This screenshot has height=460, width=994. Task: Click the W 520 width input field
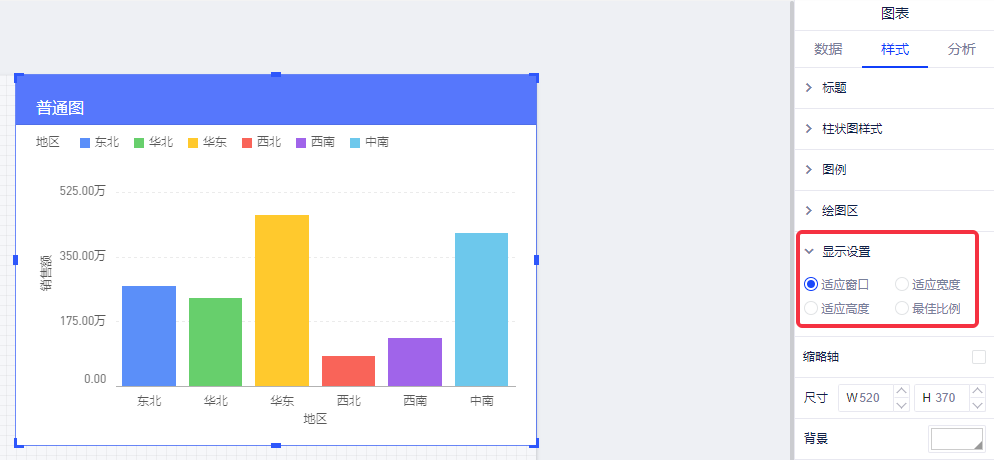[x=865, y=398]
